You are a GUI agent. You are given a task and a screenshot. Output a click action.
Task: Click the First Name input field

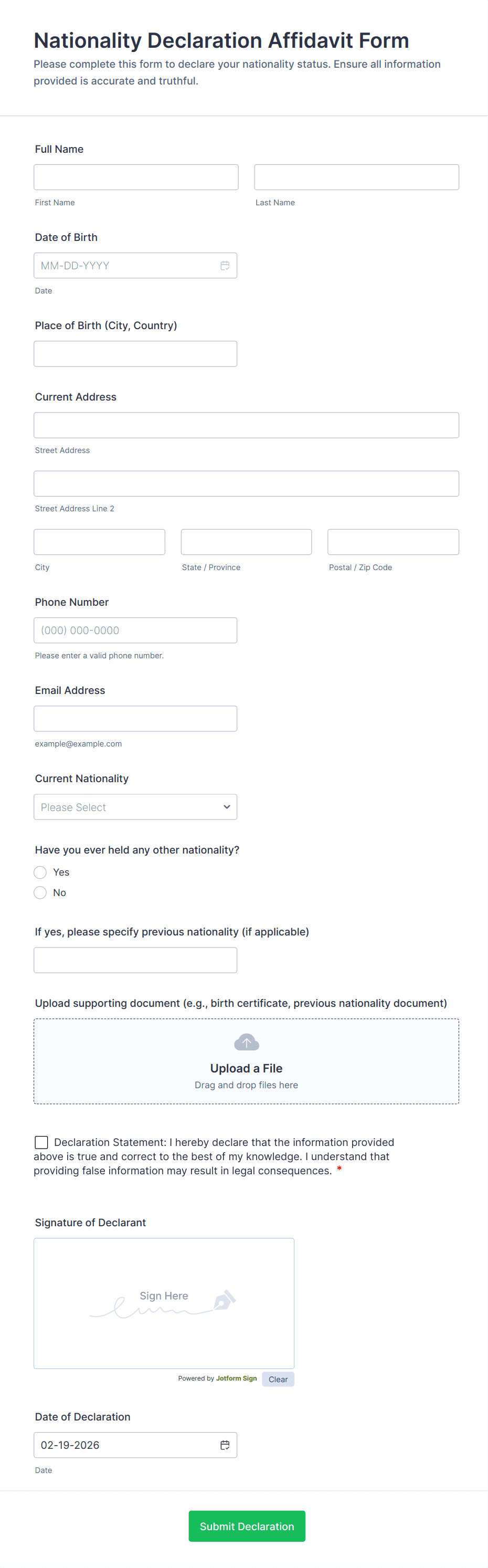tap(136, 177)
